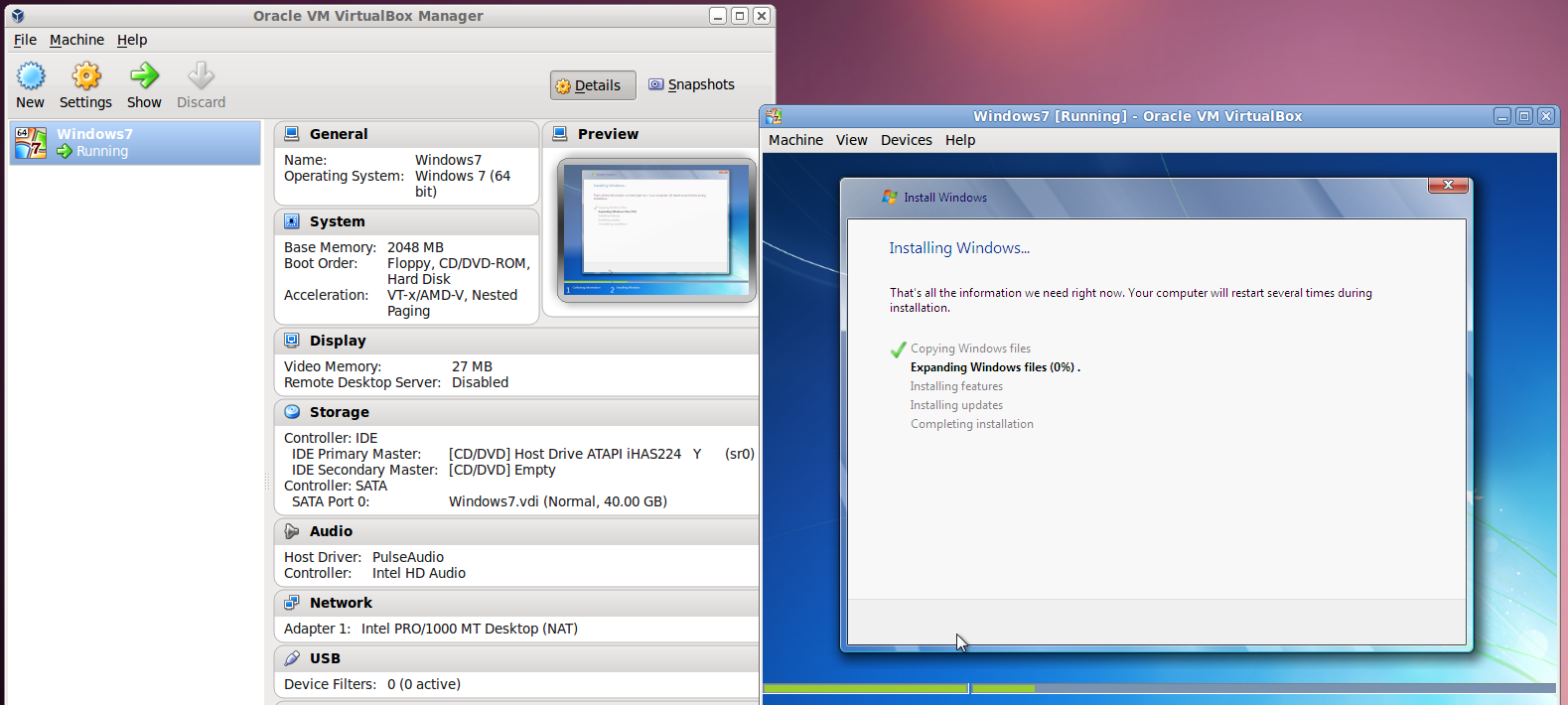Click the Running status under Windows7
This screenshot has width=1568, height=705.
pyautogui.click(x=102, y=151)
